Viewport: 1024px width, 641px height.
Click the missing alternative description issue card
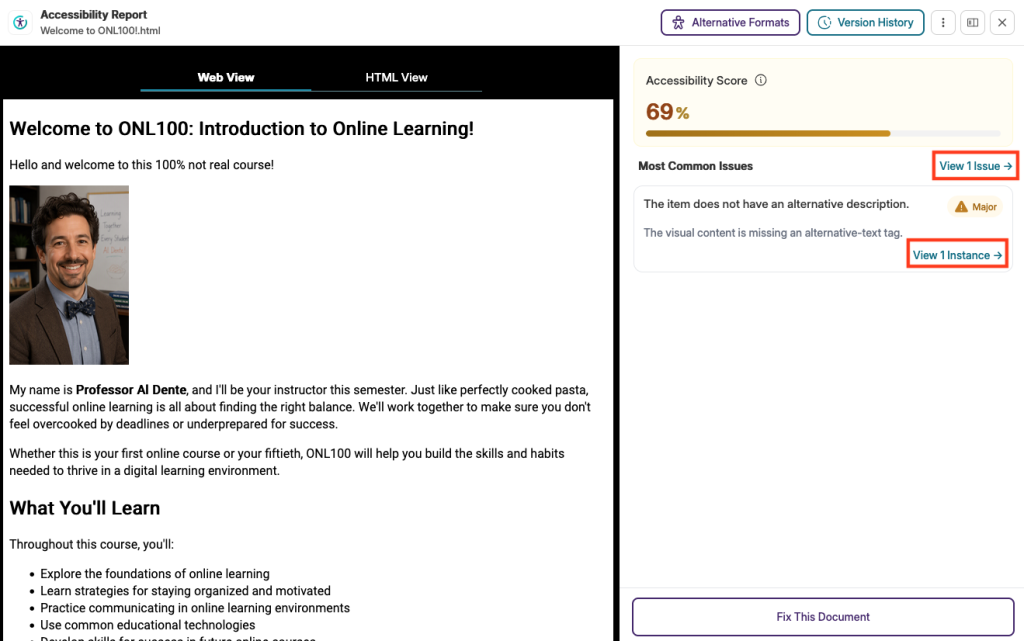click(x=823, y=229)
